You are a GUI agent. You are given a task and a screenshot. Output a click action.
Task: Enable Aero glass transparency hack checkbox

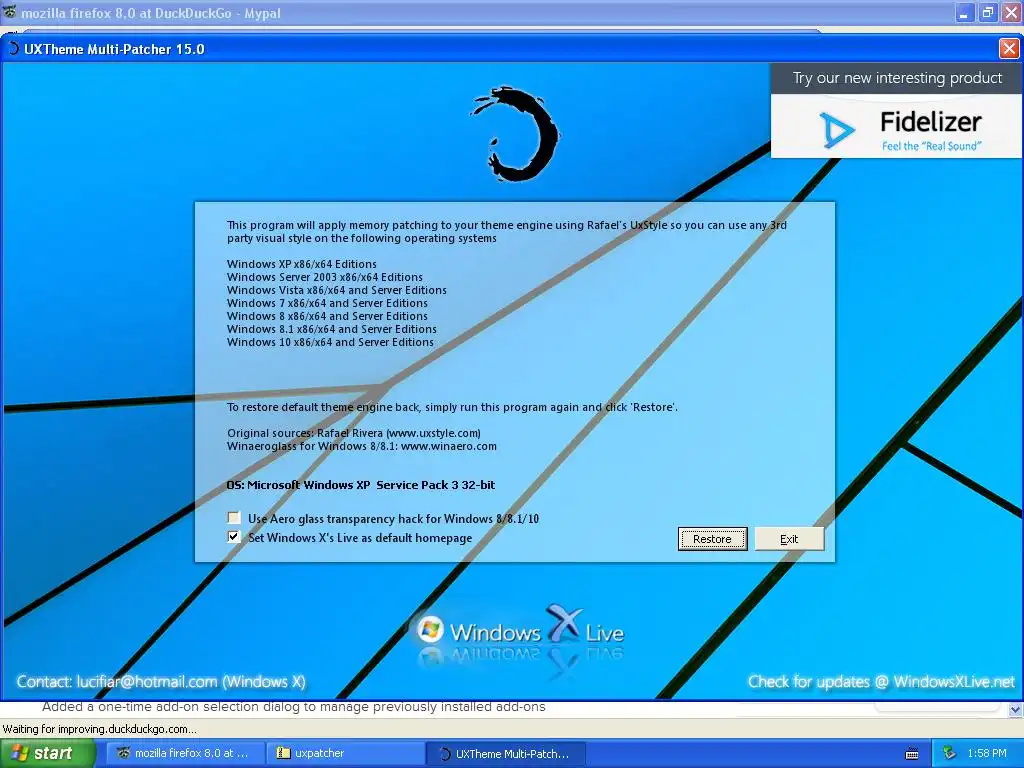(234, 518)
